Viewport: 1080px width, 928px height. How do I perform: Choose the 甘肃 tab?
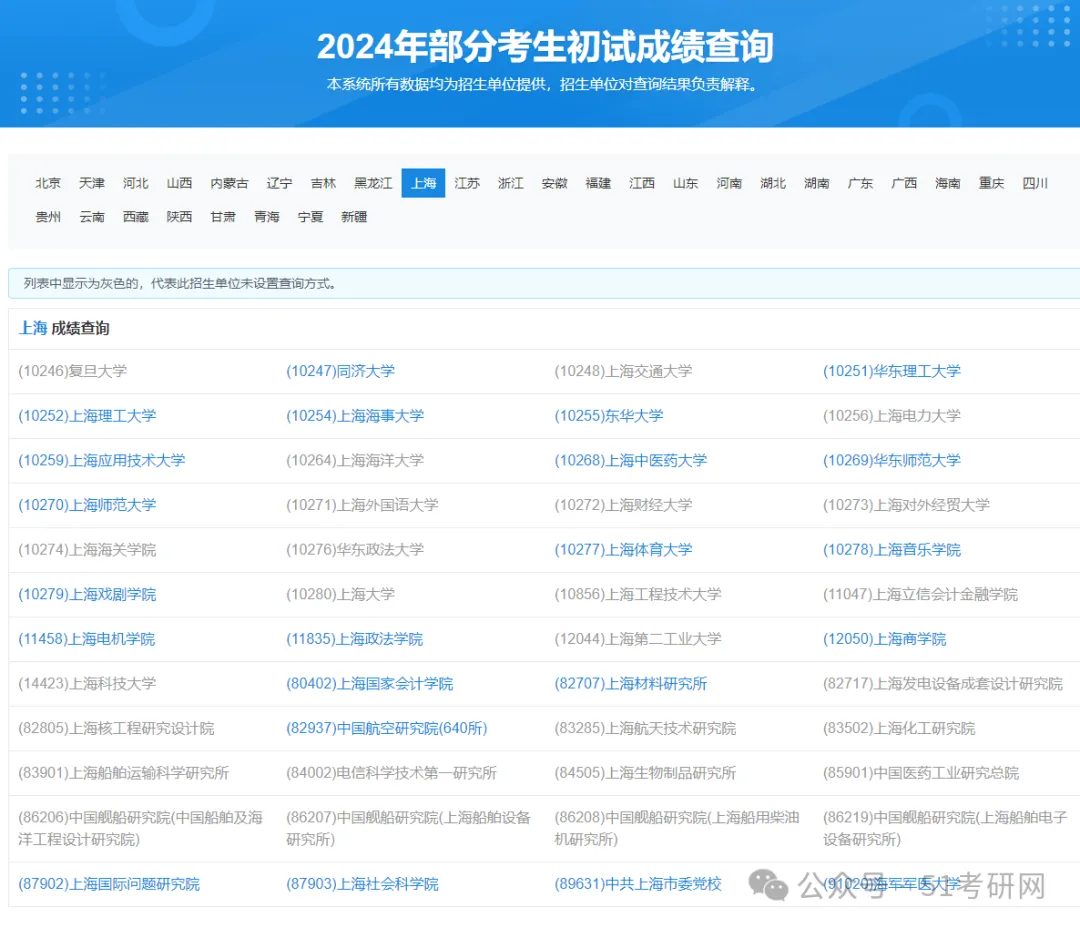point(223,217)
